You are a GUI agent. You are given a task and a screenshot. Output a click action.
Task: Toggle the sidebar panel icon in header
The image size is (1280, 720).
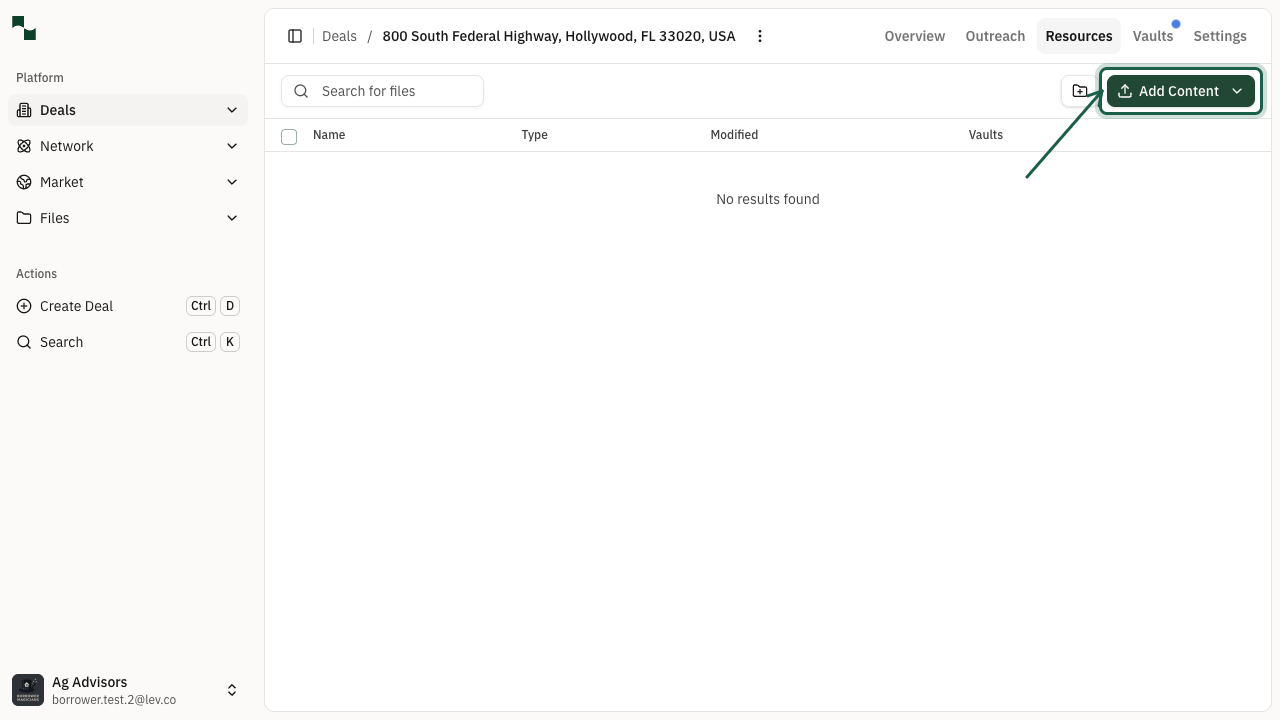click(295, 36)
